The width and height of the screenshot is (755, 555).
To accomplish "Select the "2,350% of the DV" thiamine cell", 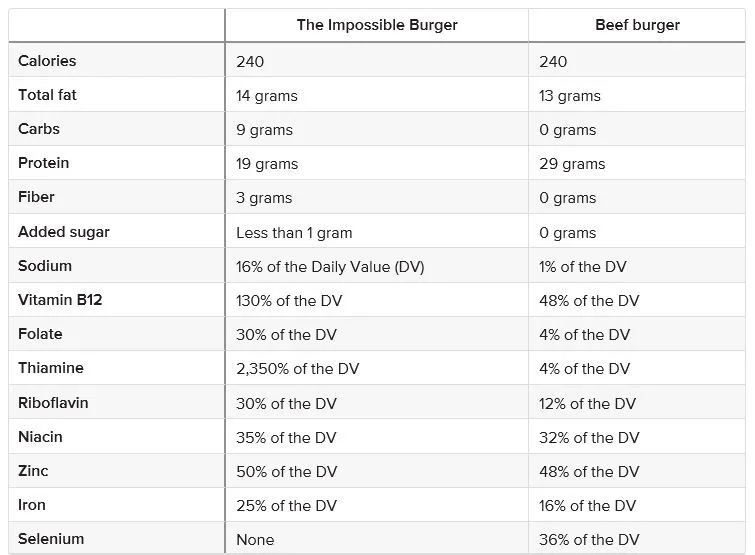I will click(297, 369).
